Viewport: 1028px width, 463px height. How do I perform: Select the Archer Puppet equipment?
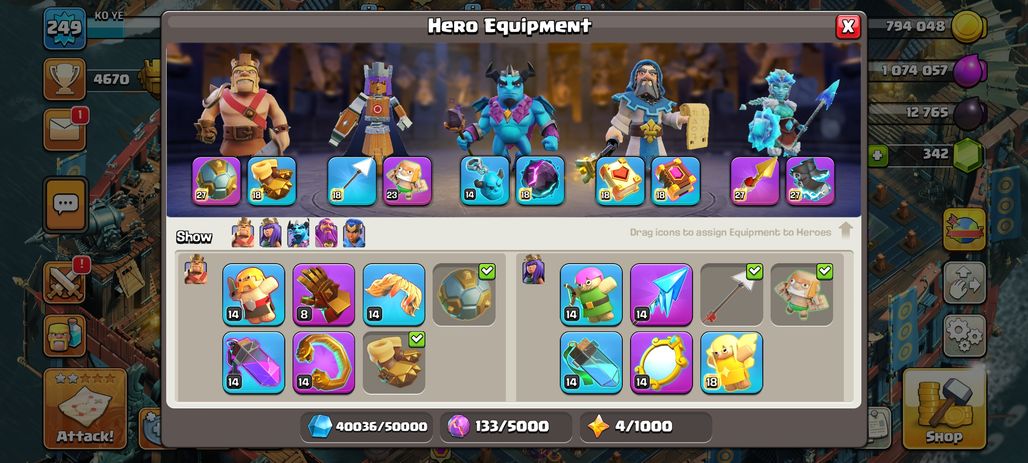coord(591,294)
